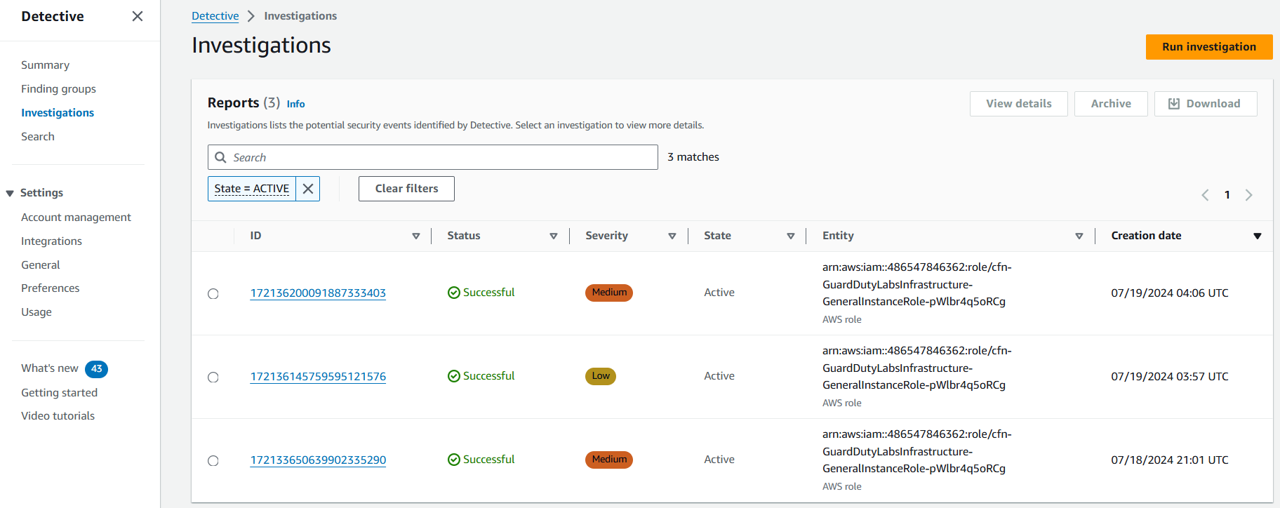
Task: Click Archive button
Action: click(1111, 104)
